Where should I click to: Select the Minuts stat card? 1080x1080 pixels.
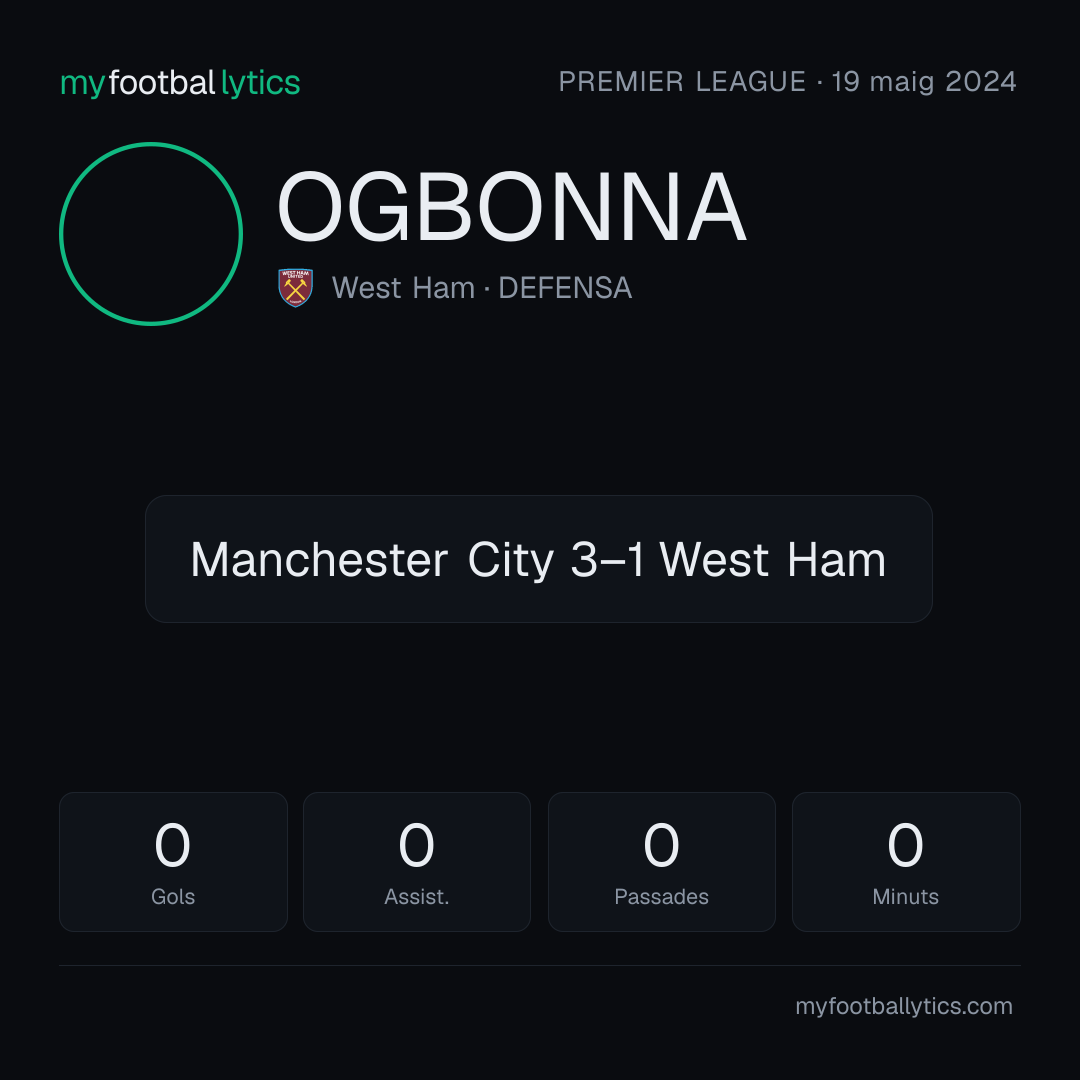point(906,862)
